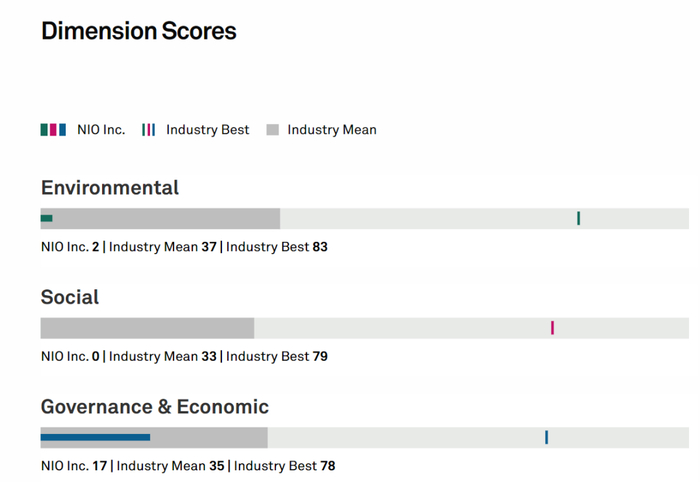Click the blue NIO Governance score bar
The height and width of the screenshot is (482, 700).
tap(95, 437)
